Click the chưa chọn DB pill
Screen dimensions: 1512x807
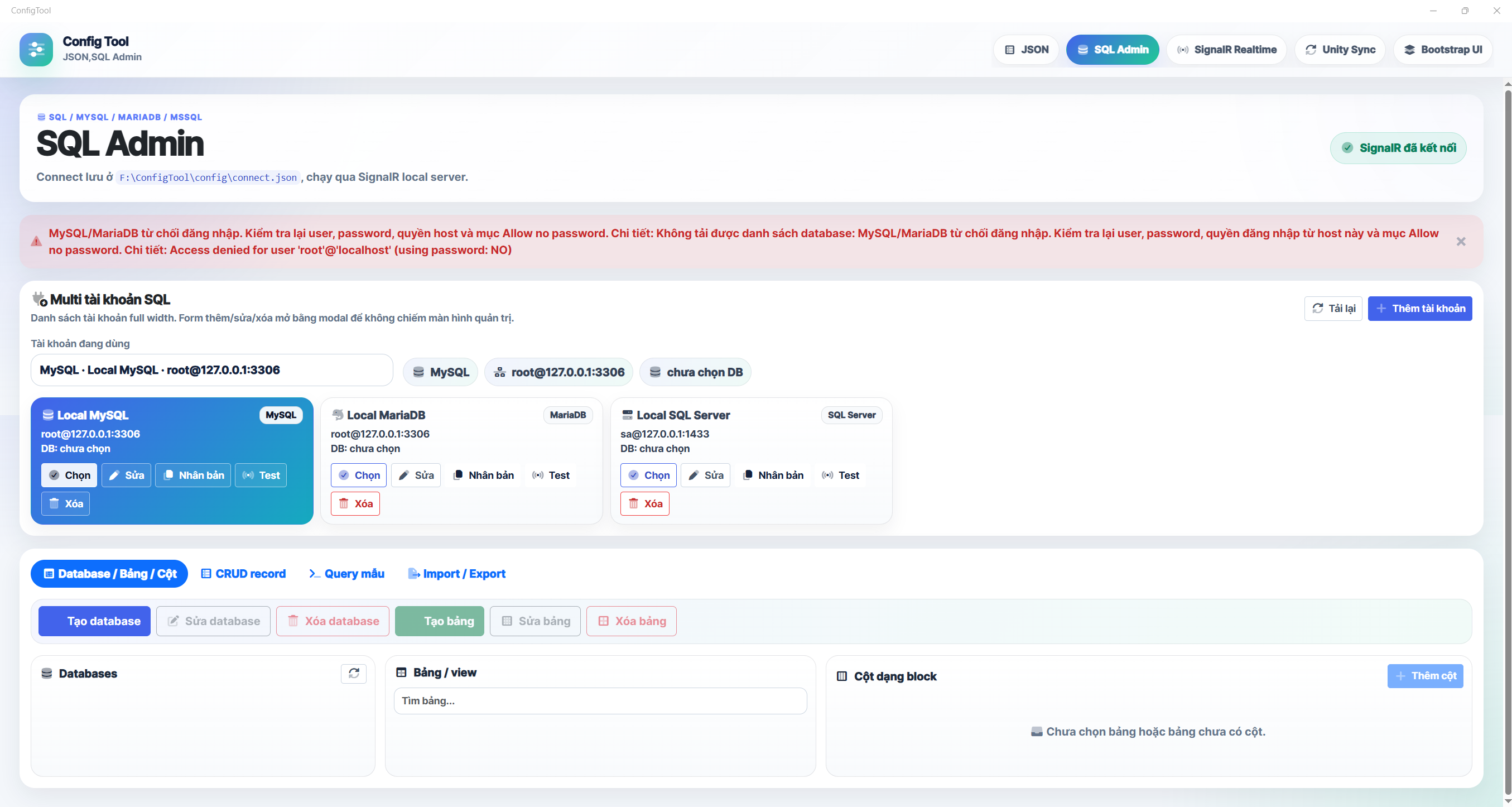696,372
